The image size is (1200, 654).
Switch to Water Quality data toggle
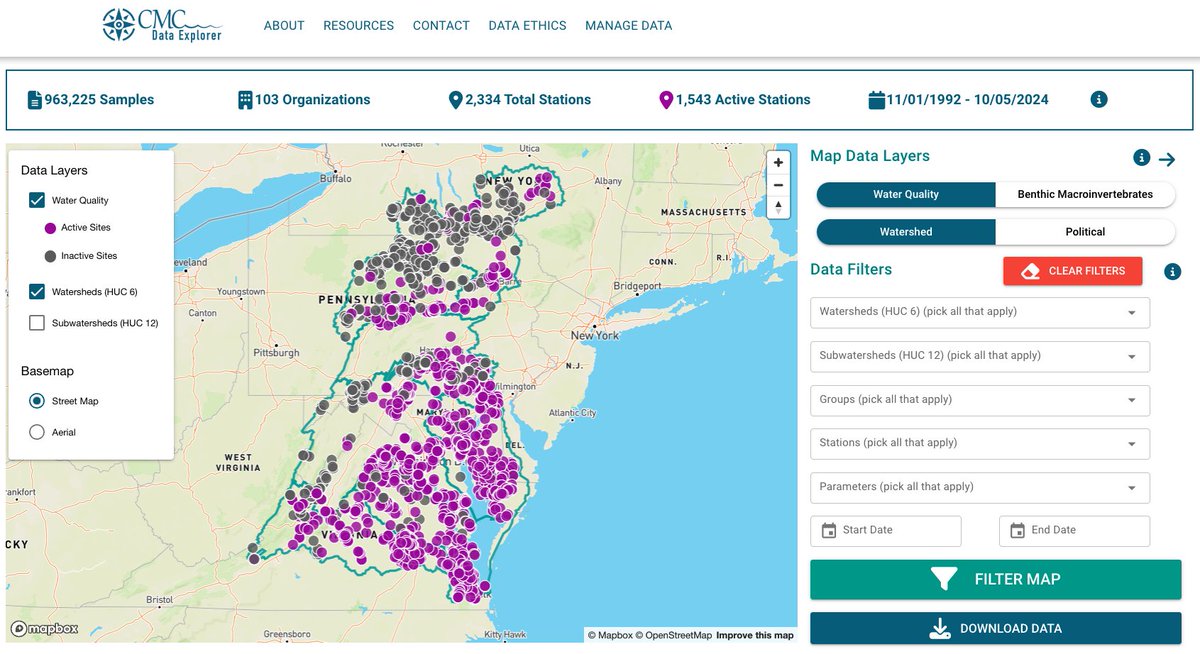[906, 194]
